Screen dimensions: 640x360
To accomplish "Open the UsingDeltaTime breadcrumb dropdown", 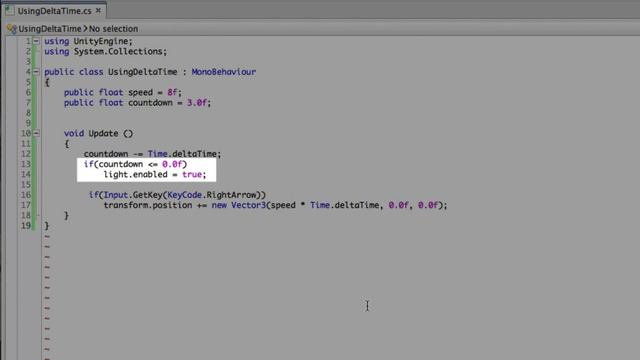I will click(50, 29).
